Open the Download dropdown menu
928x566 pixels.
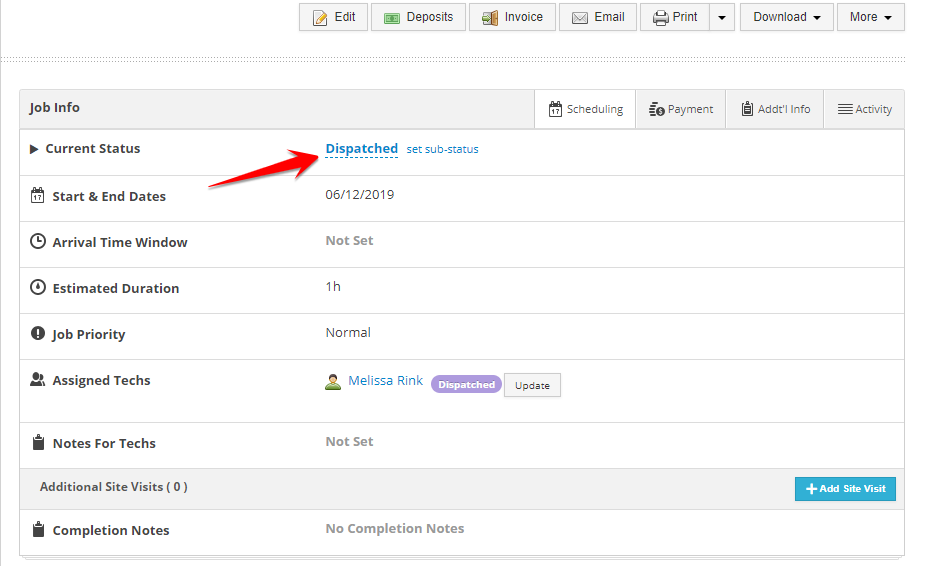point(786,17)
